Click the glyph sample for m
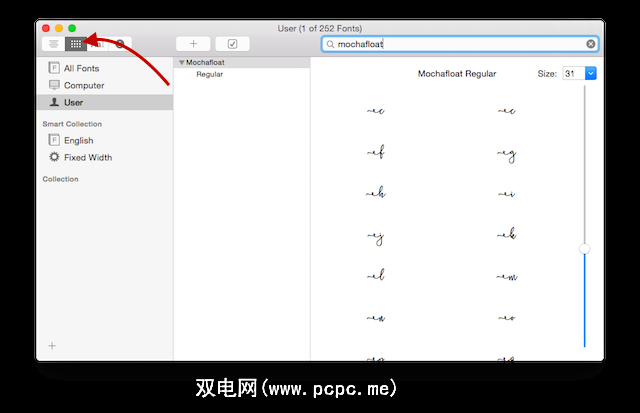The width and height of the screenshot is (640, 413). click(x=507, y=277)
